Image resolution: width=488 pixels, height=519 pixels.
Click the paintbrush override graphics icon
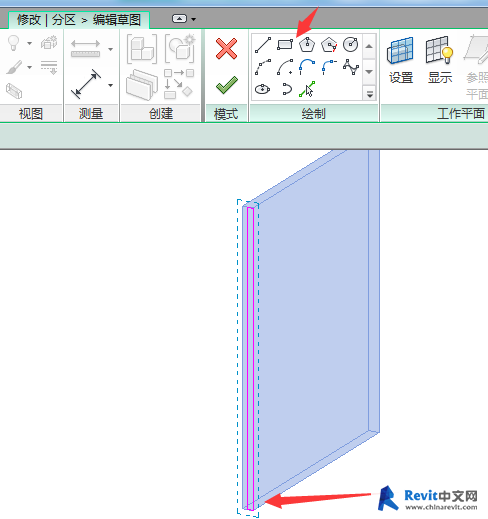tap(14, 67)
